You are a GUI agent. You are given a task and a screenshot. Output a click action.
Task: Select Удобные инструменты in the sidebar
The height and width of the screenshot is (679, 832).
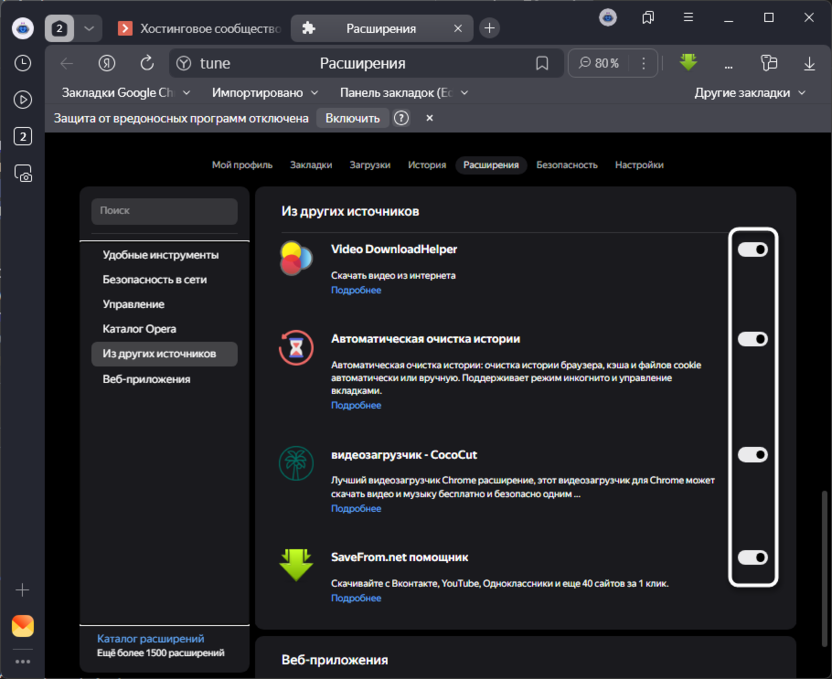(x=164, y=255)
